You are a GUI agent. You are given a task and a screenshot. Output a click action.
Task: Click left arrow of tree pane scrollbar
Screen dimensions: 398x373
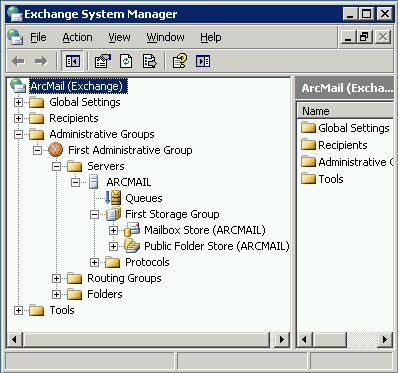point(14,340)
